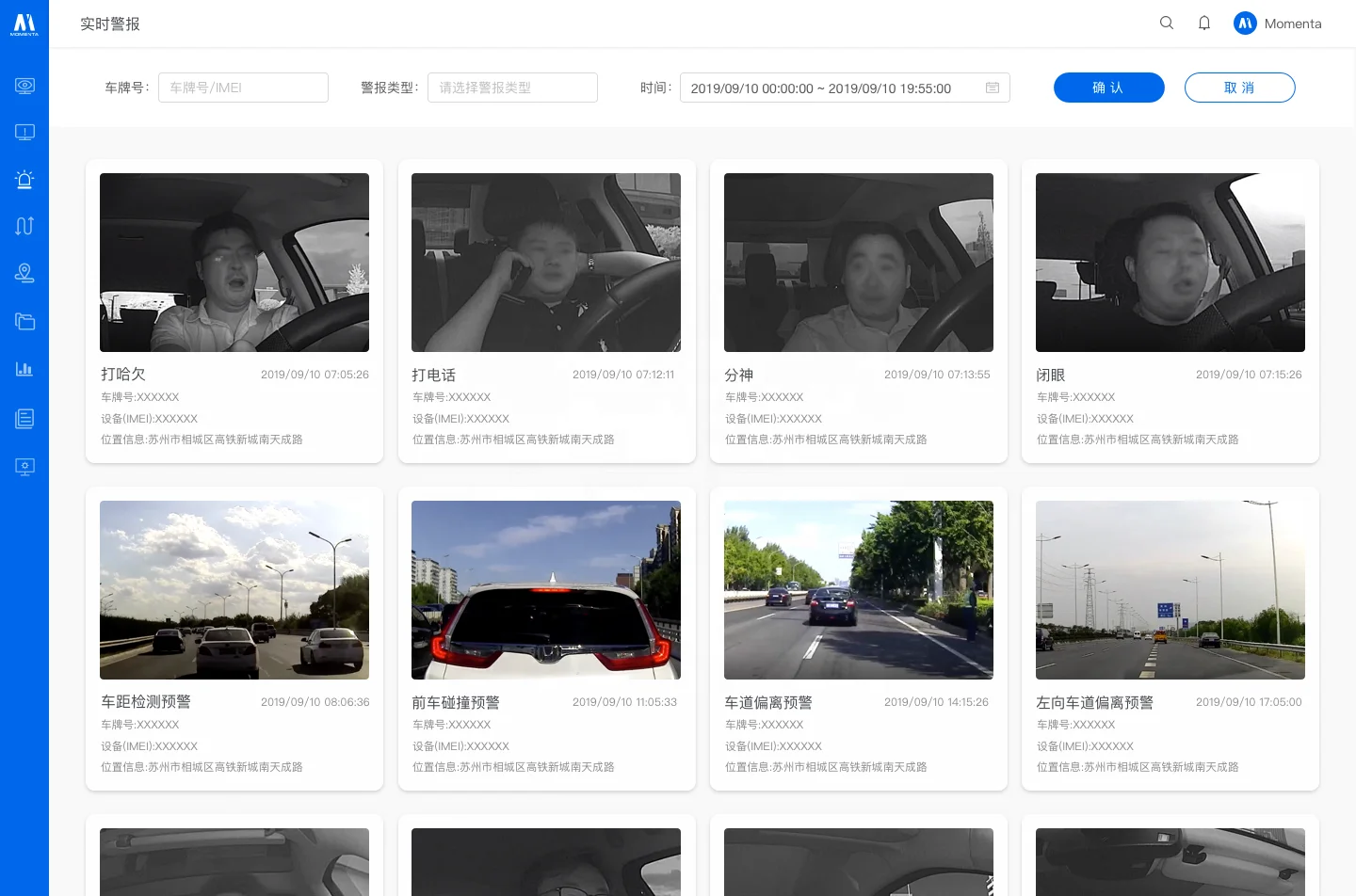This screenshot has height=896, width=1356.
Task: Open the eye monitor view in the sidebar
Action: click(x=24, y=86)
